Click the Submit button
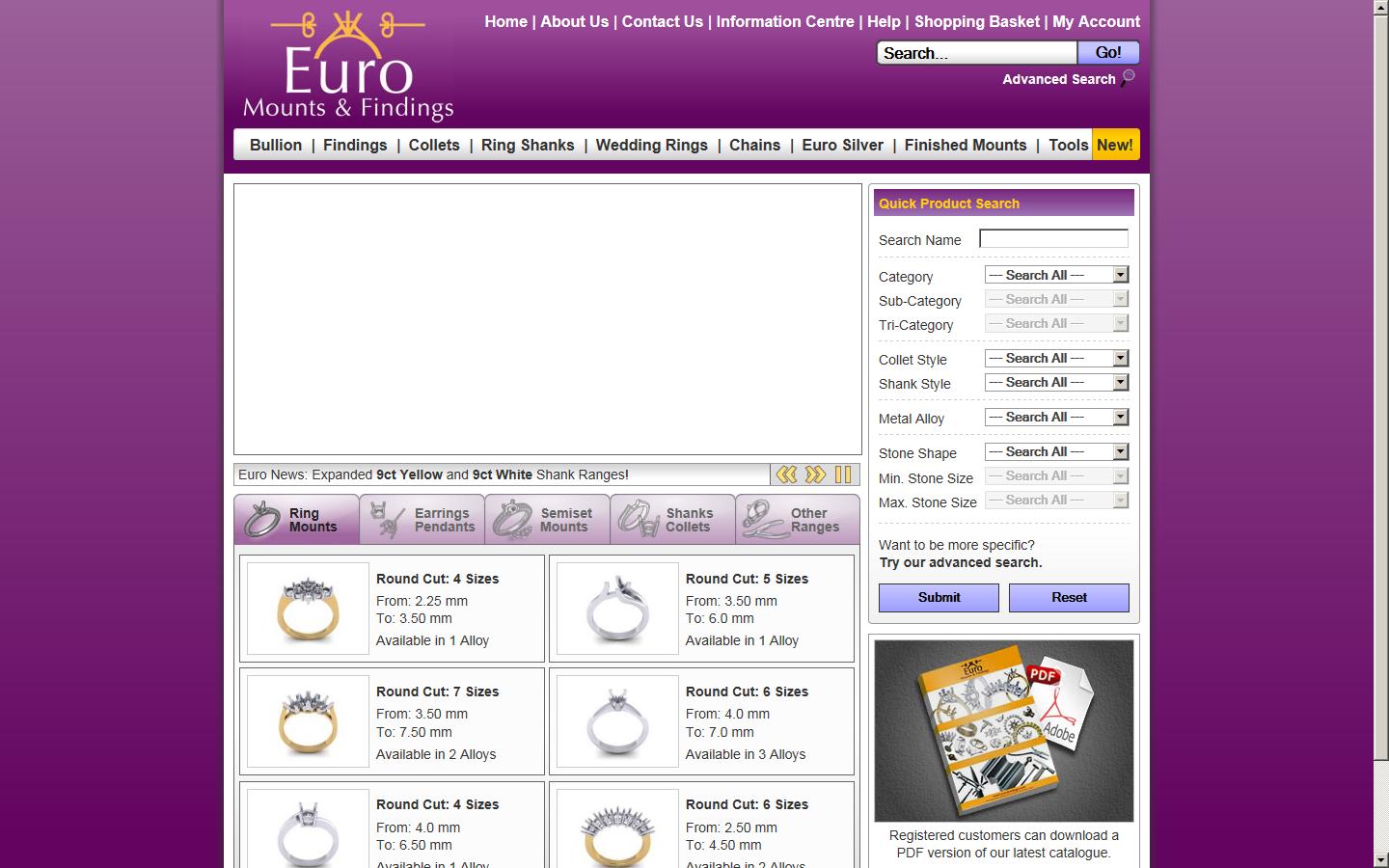Image resolution: width=1389 pixels, height=868 pixels. [939, 597]
